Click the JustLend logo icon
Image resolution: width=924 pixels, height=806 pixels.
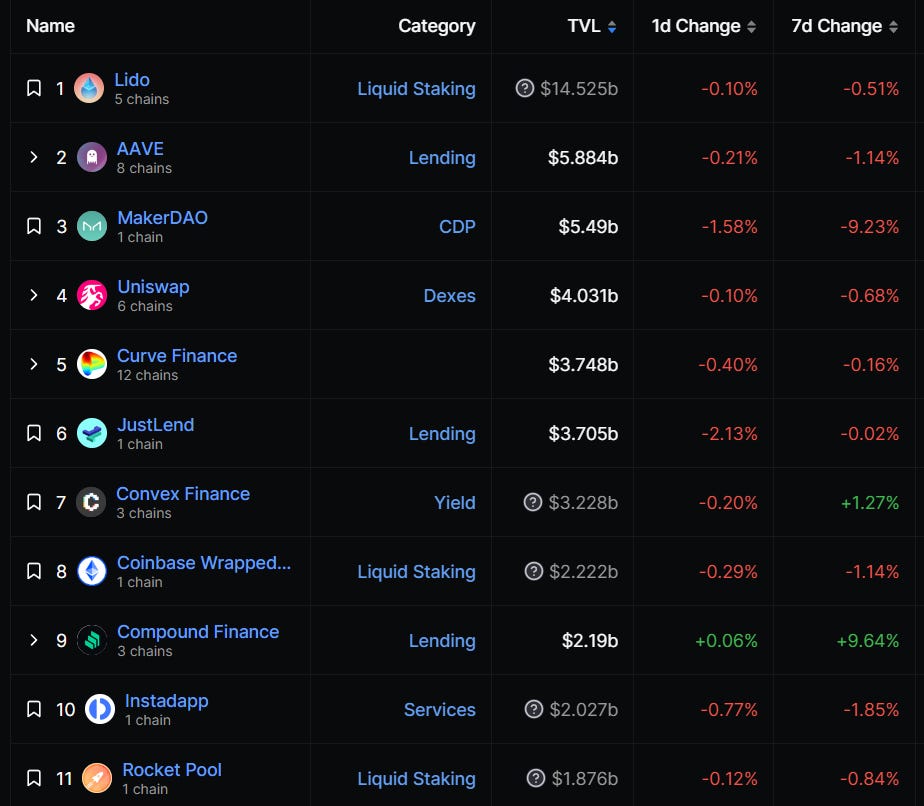tap(92, 433)
